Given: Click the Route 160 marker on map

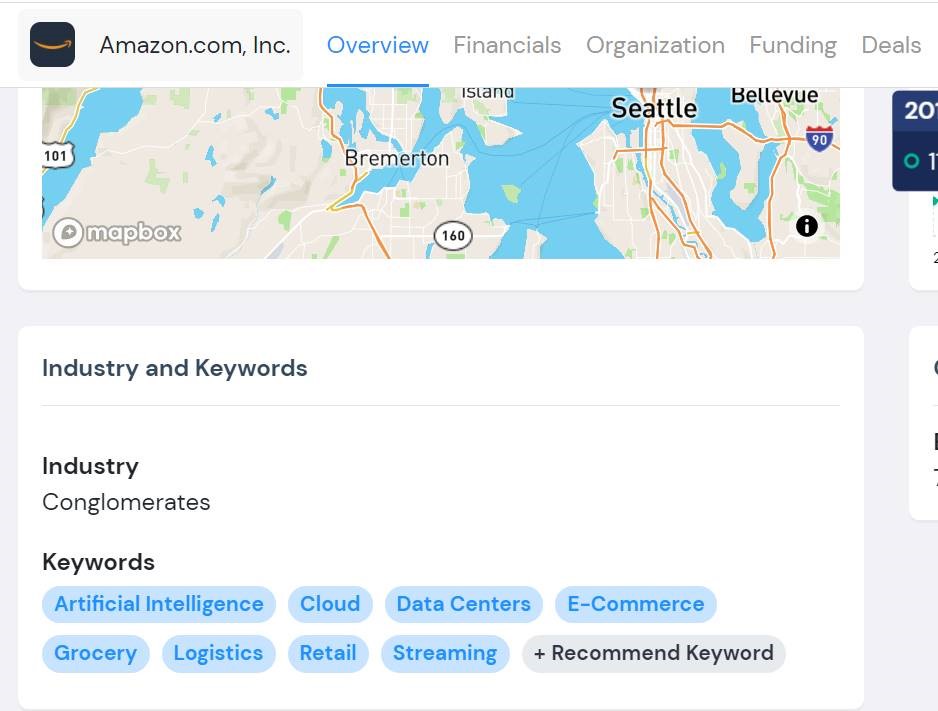Looking at the screenshot, I should 453,236.
